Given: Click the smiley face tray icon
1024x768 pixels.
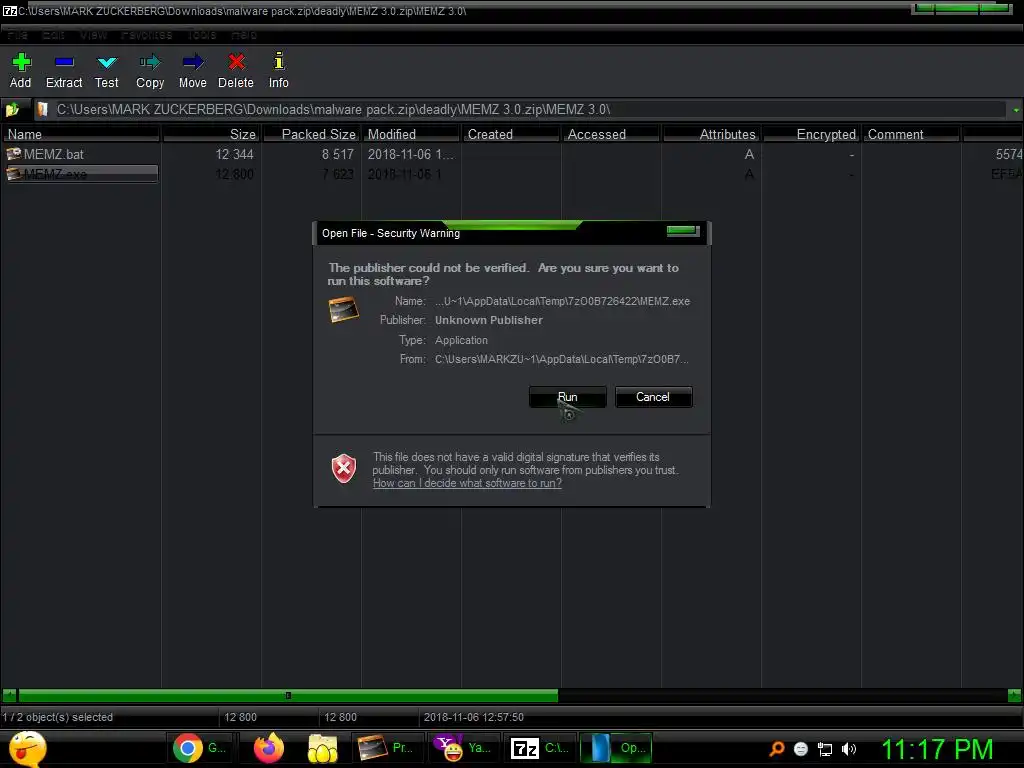Looking at the screenshot, I should coord(801,749).
